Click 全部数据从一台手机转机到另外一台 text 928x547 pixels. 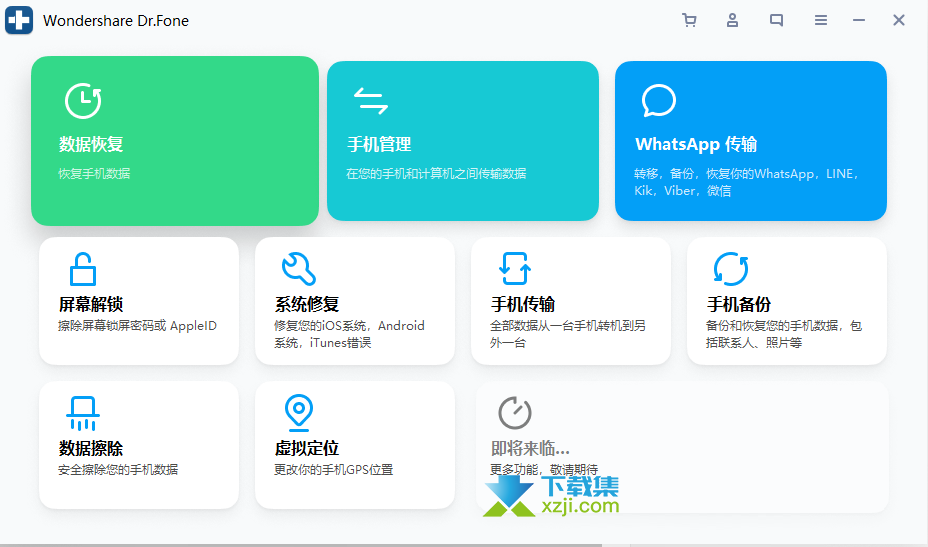pos(568,334)
